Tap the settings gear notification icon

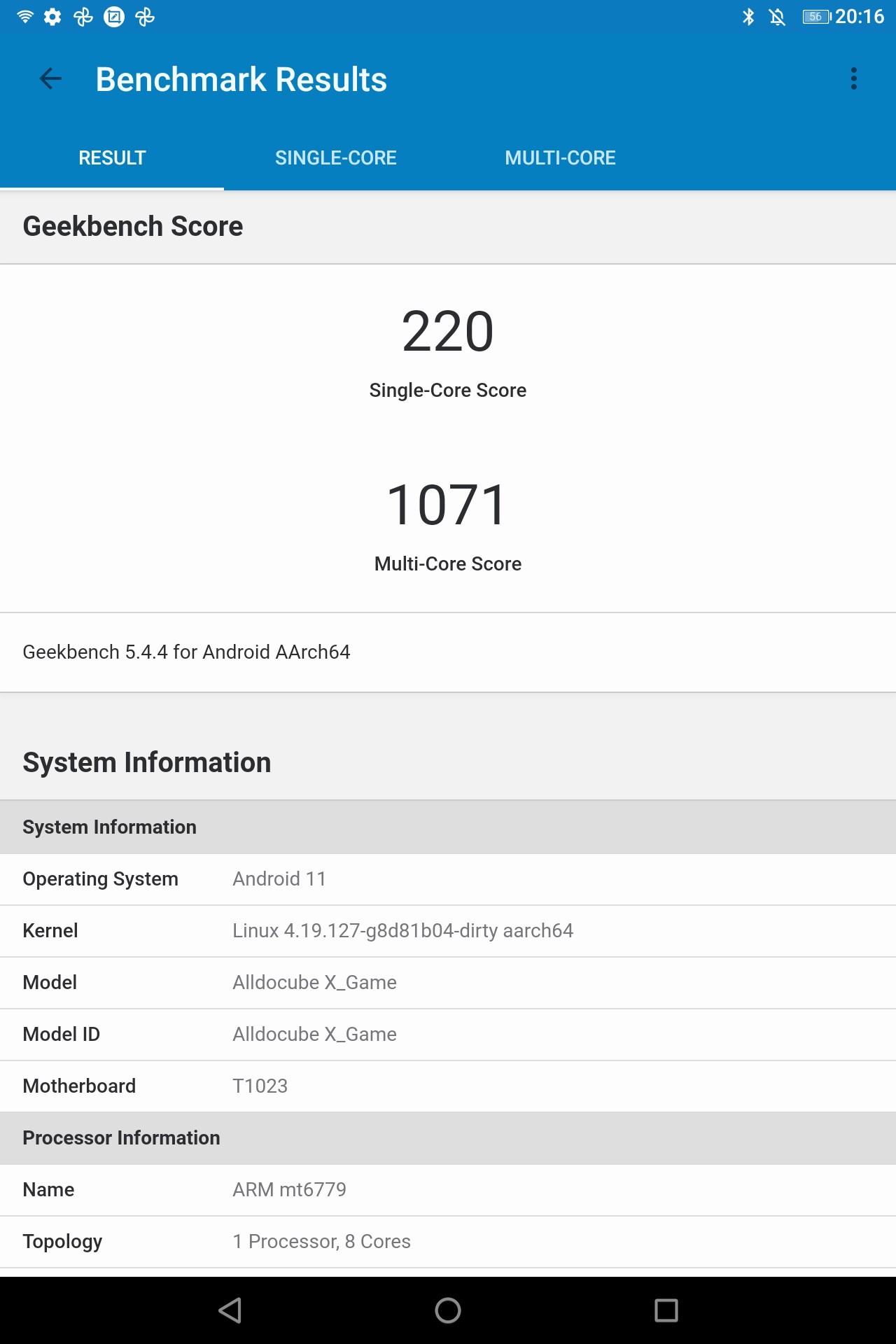coord(52,17)
